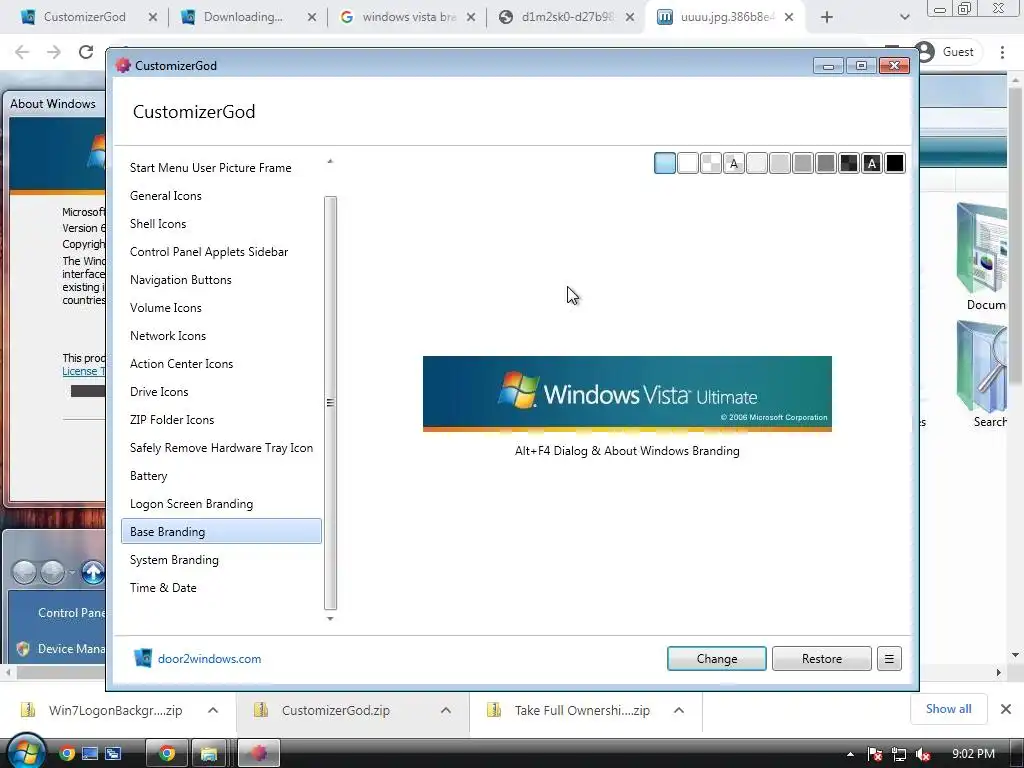Click Chrome quick launch icon in taskbar
This screenshot has height=768, width=1024.
[67, 754]
